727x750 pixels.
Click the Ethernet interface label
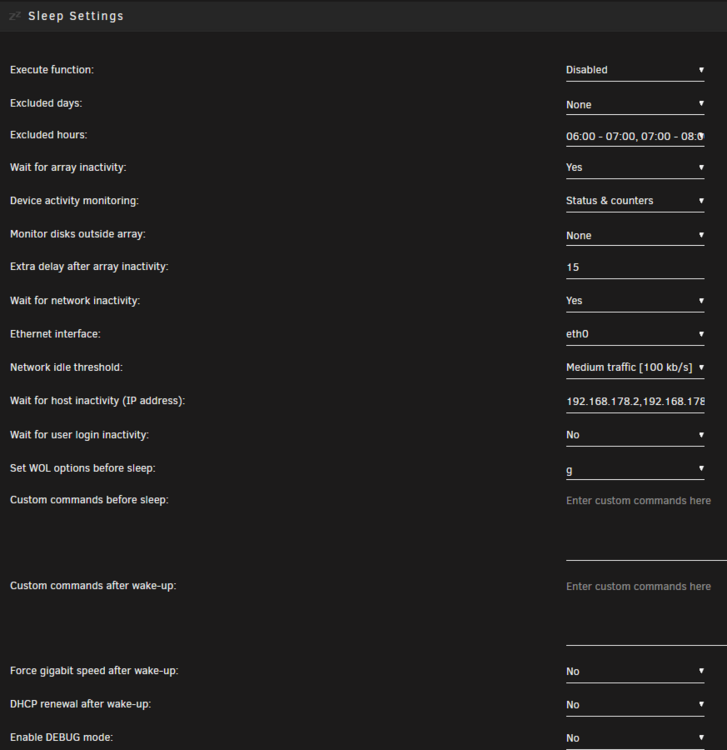click(55, 334)
